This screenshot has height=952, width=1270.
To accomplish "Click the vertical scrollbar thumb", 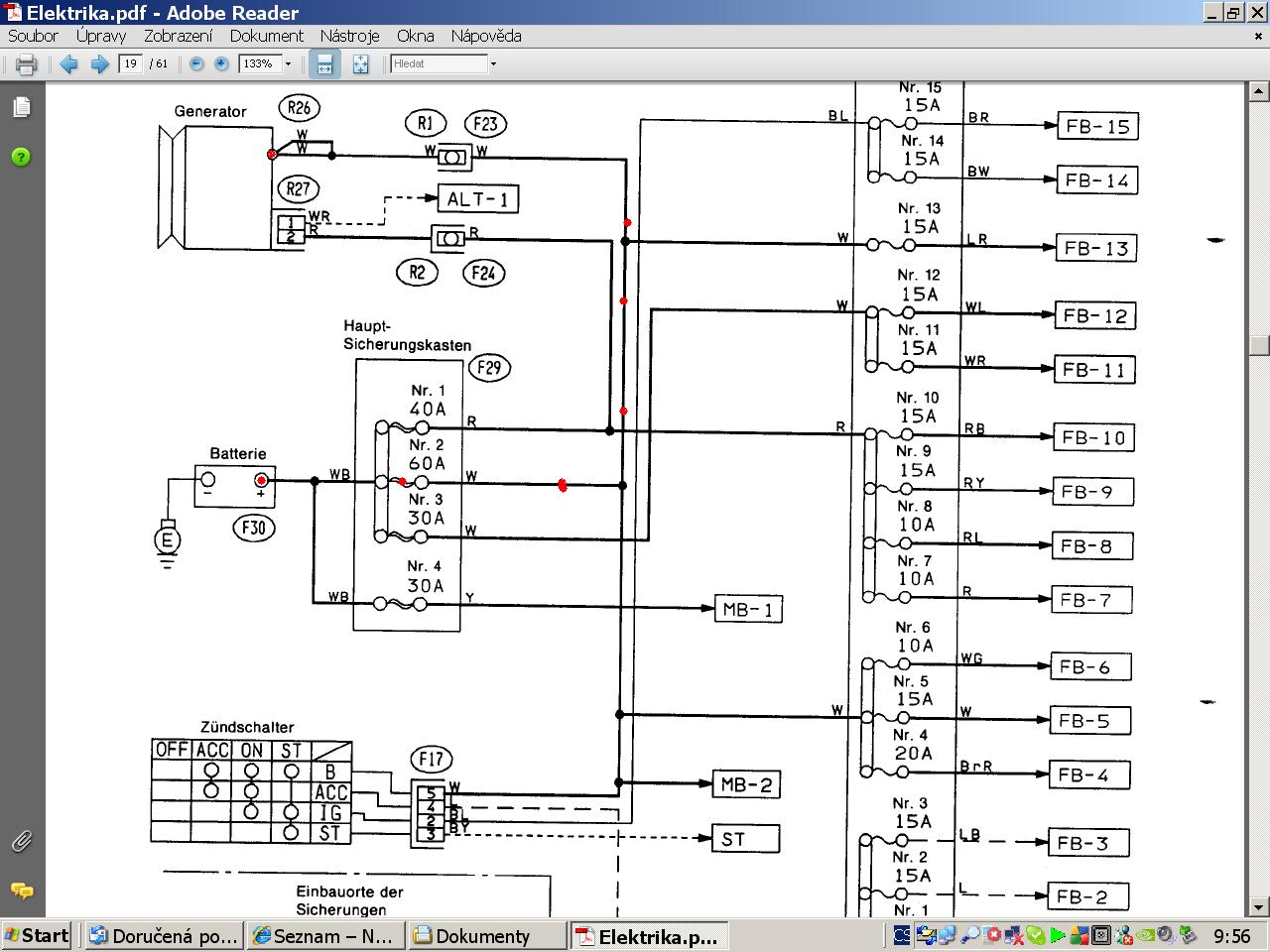I will [x=1259, y=345].
